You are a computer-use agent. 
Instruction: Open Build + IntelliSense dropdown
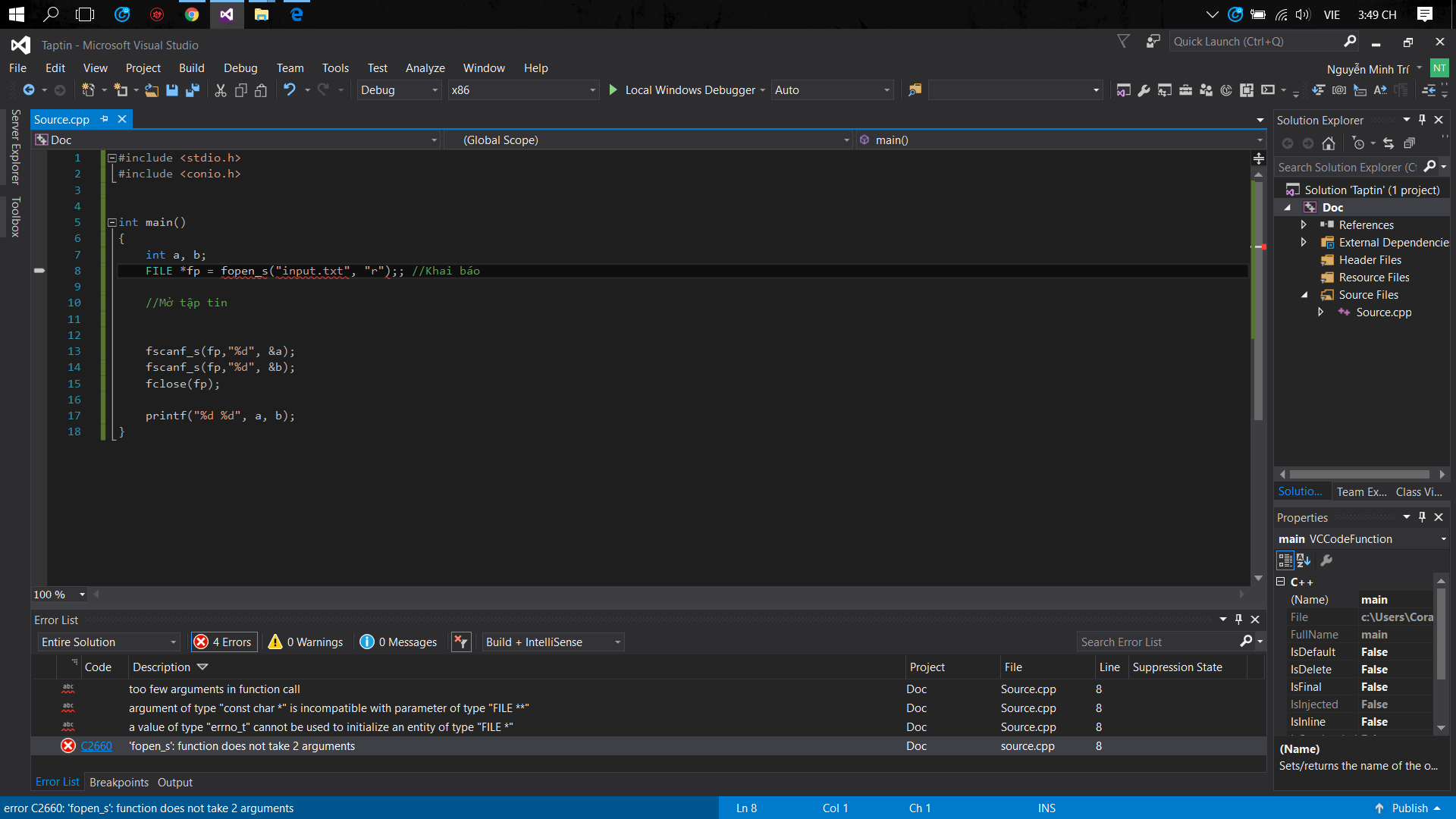click(553, 642)
